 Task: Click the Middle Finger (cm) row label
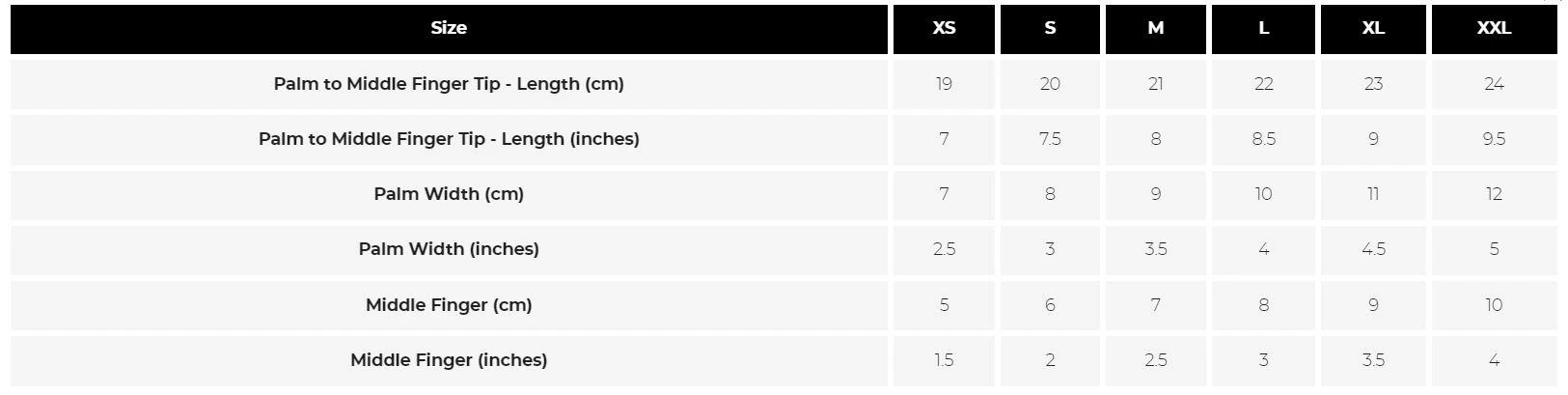point(449,305)
